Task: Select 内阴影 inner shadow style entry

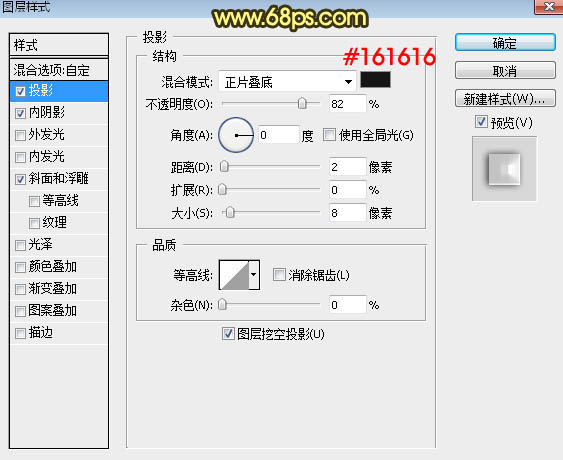Action: (59, 113)
